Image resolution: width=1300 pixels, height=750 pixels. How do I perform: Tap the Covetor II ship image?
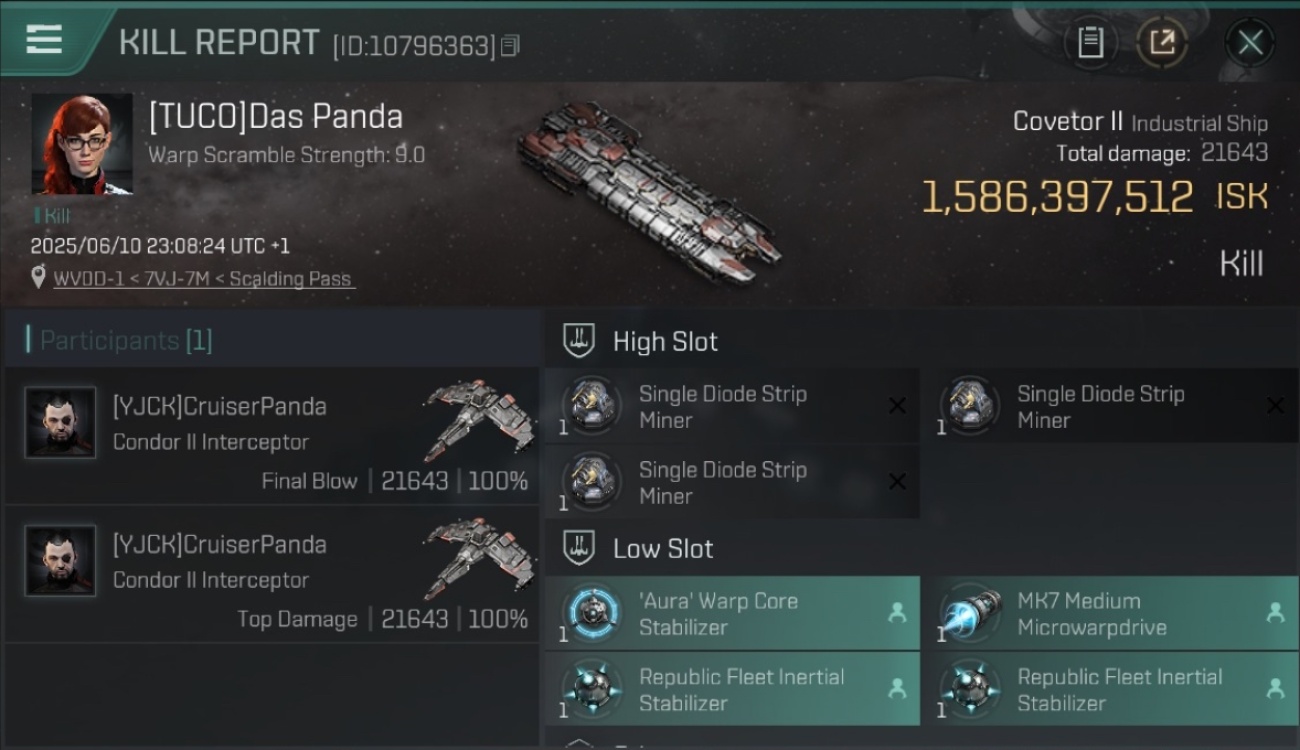[648, 190]
